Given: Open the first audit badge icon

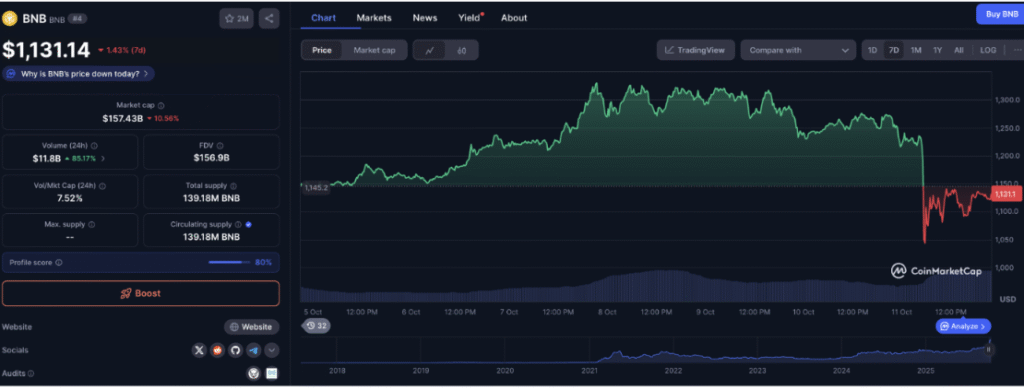Looking at the screenshot, I should pos(254,373).
